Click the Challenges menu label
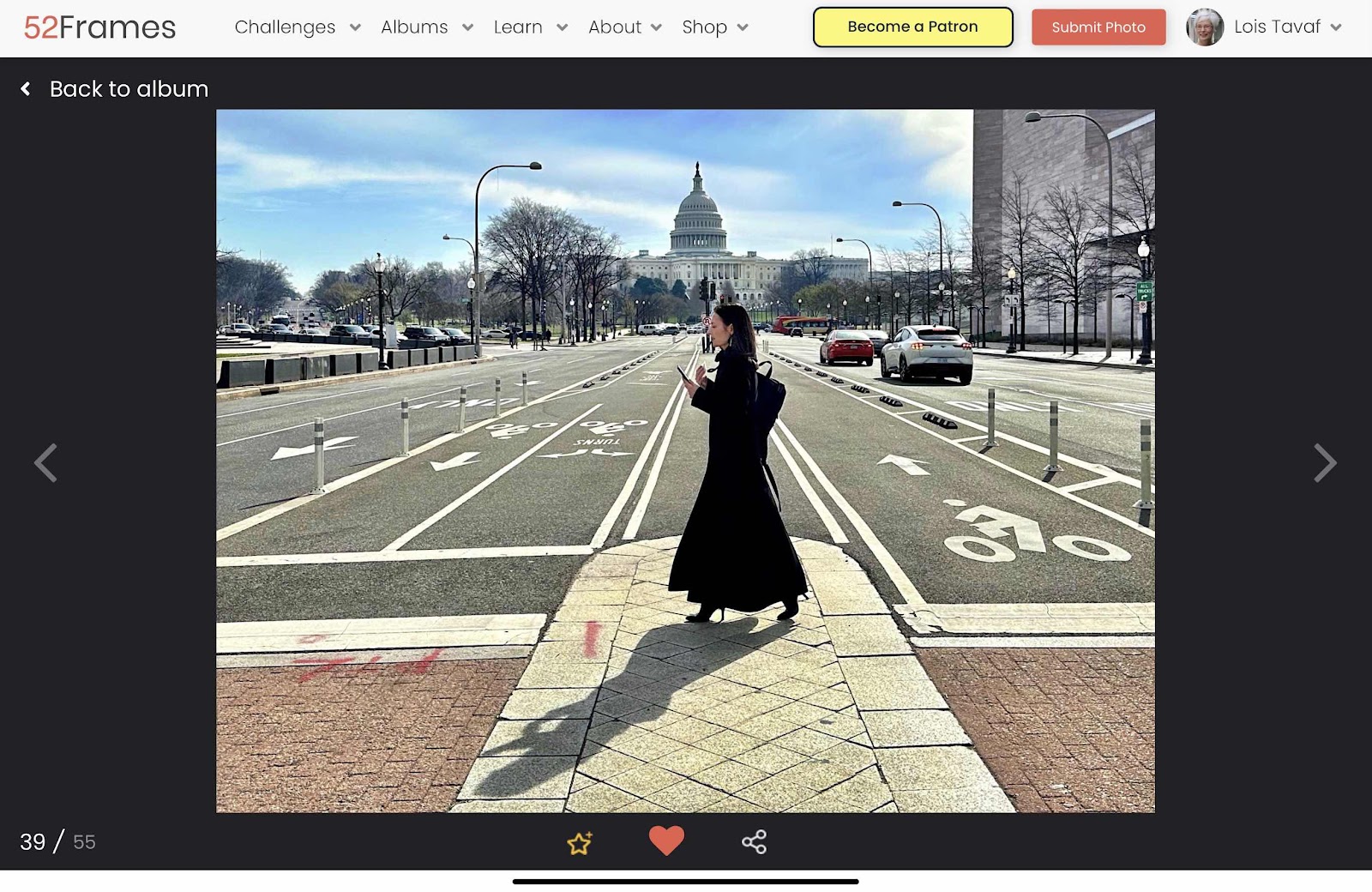The height and width of the screenshot is (892, 1372). pyautogui.click(x=285, y=27)
